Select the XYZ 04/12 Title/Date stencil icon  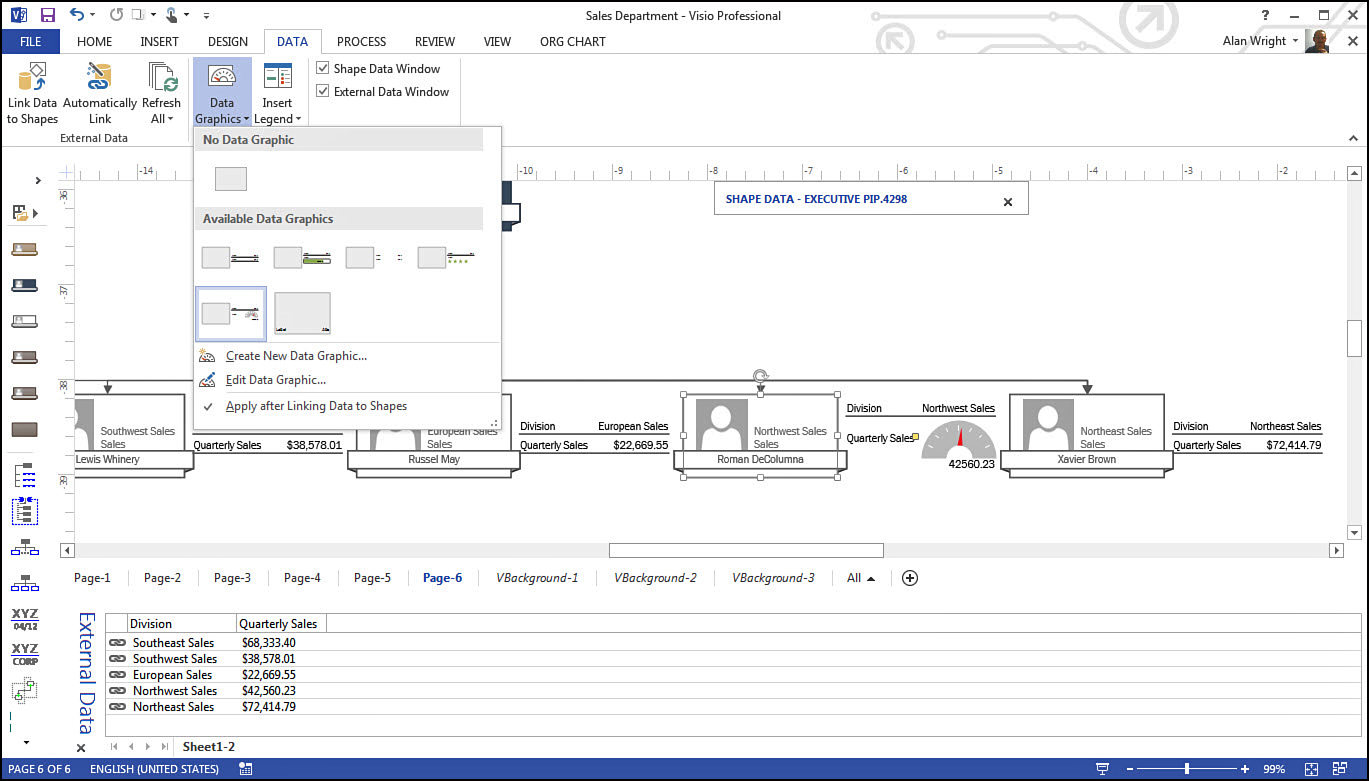tap(24, 619)
